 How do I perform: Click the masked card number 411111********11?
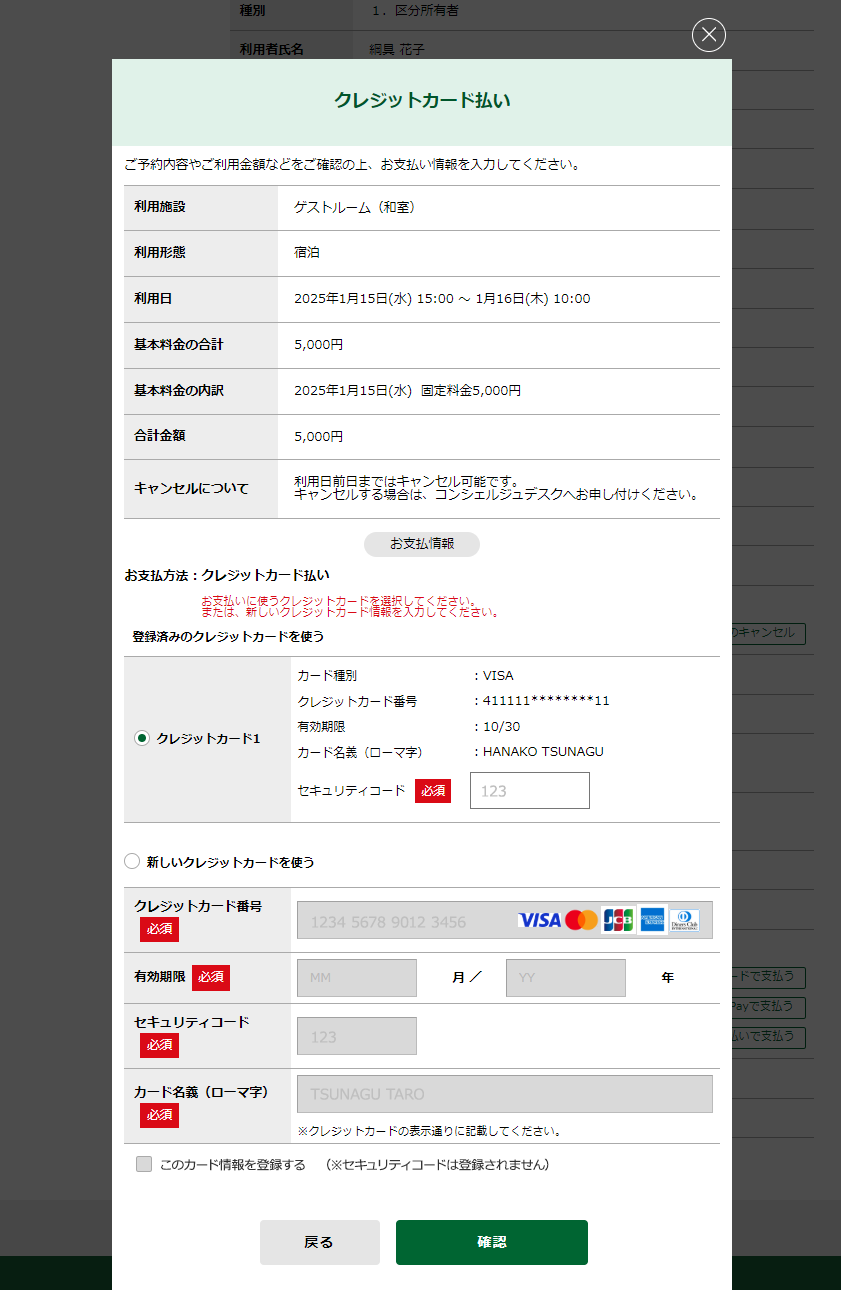click(x=546, y=701)
